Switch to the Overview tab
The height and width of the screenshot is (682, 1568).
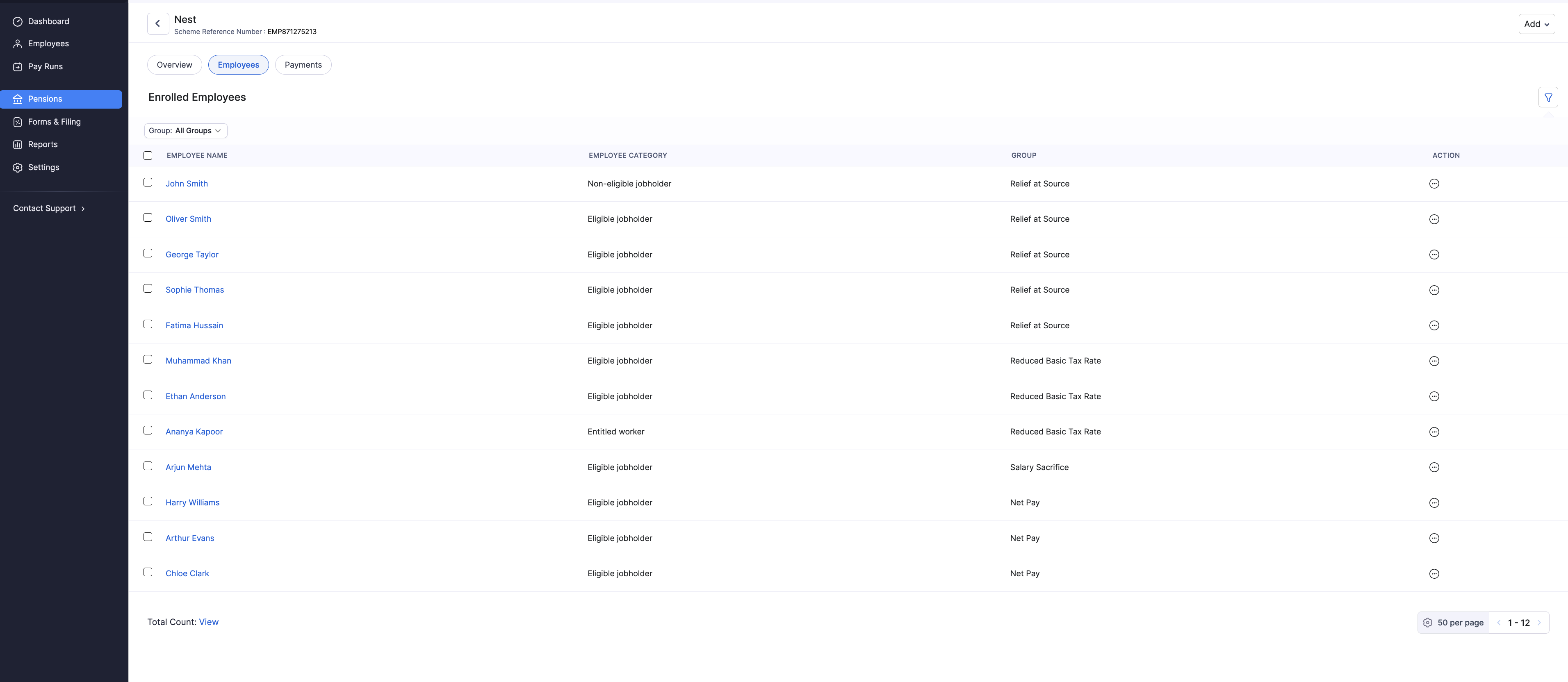pyautogui.click(x=175, y=65)
